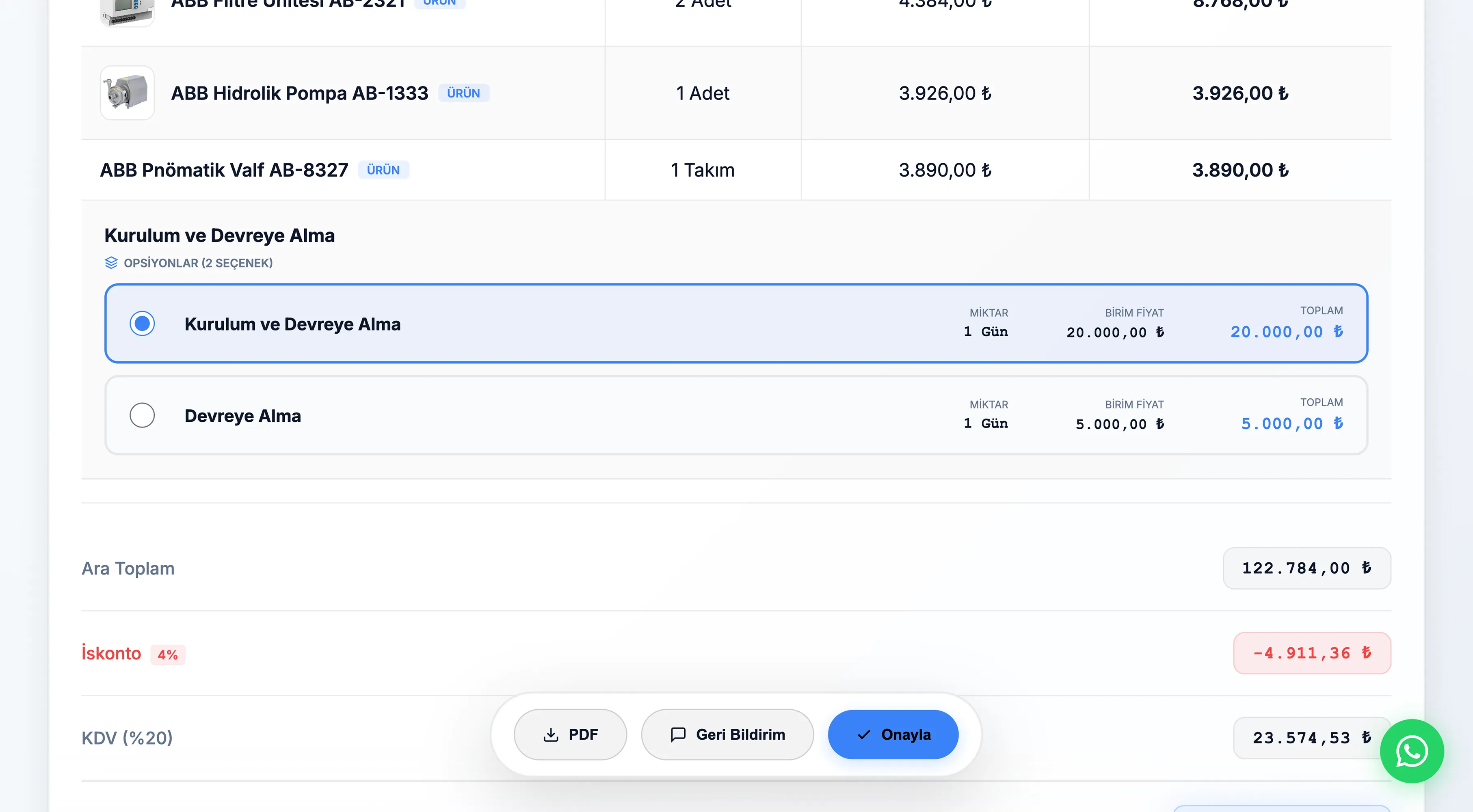
Task: Select the Devreye Alma option card
Action: tap(572, 415)
